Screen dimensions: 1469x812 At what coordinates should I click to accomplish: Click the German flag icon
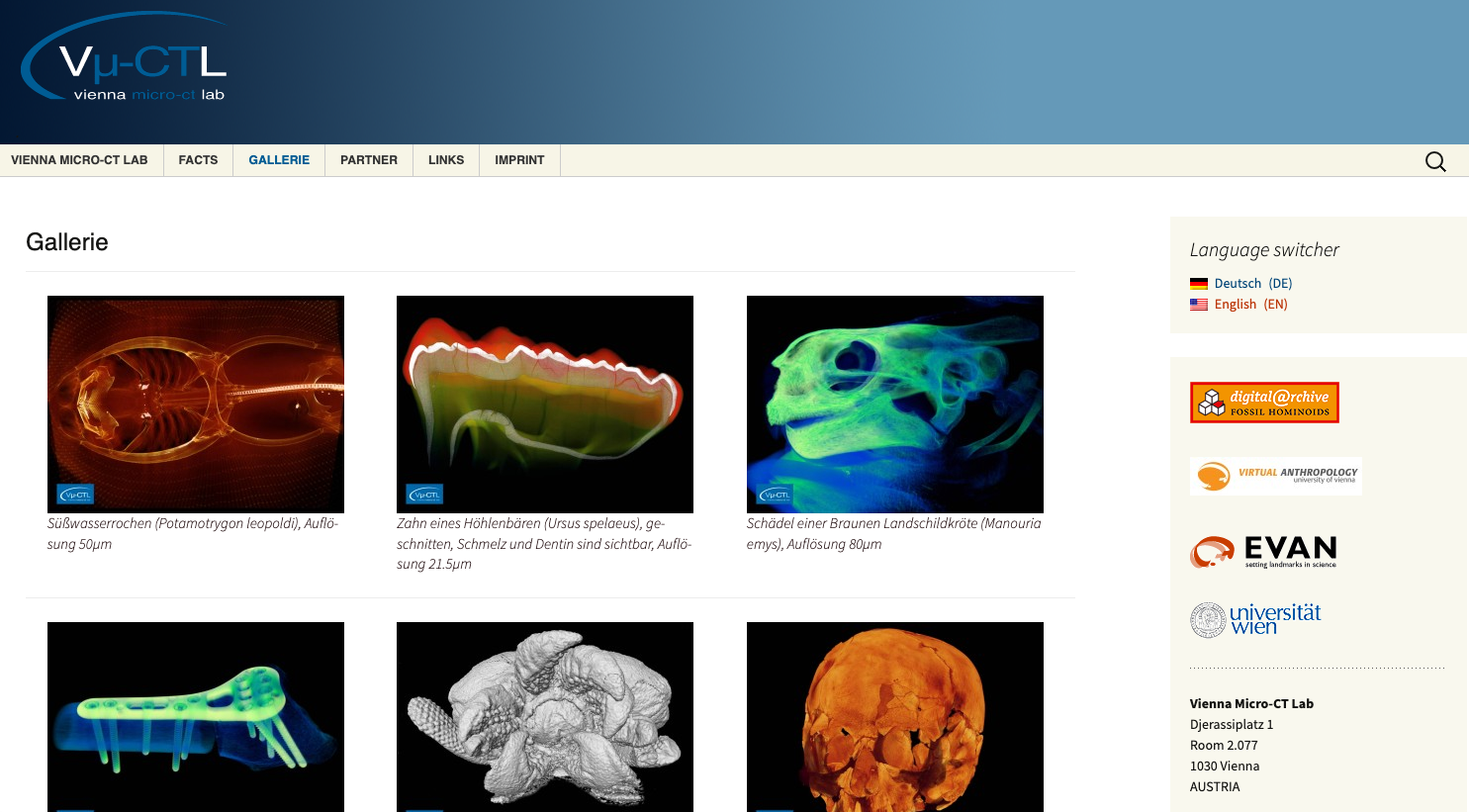[1199, 284]
